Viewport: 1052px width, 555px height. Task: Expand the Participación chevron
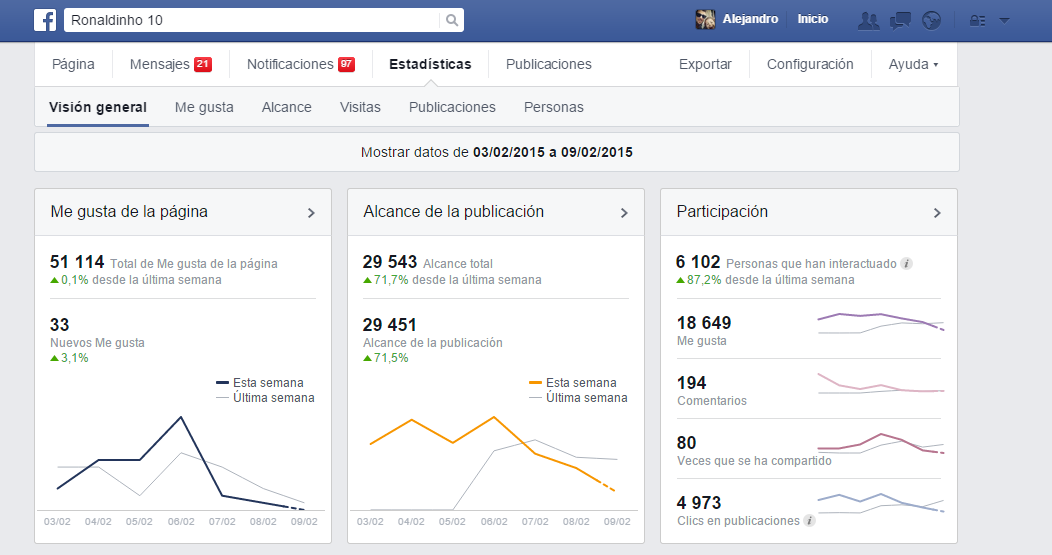coord(937,213)
